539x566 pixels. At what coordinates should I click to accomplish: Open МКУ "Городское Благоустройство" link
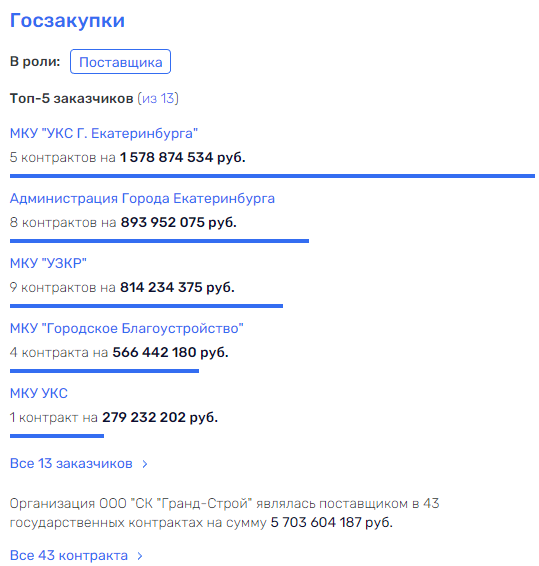127,328
